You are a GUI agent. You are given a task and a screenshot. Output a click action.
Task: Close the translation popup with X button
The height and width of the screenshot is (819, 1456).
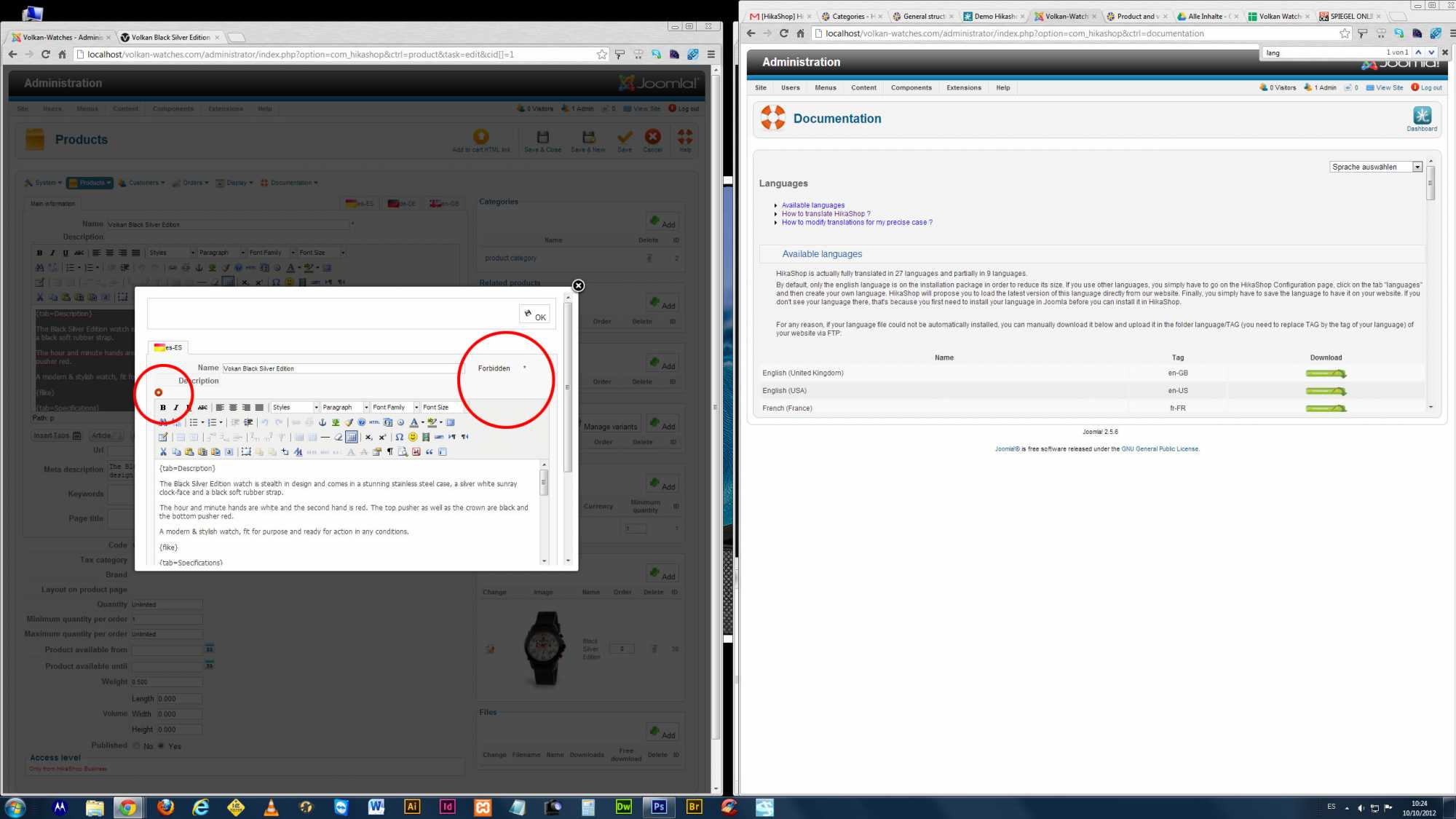(x=578, y=285)
